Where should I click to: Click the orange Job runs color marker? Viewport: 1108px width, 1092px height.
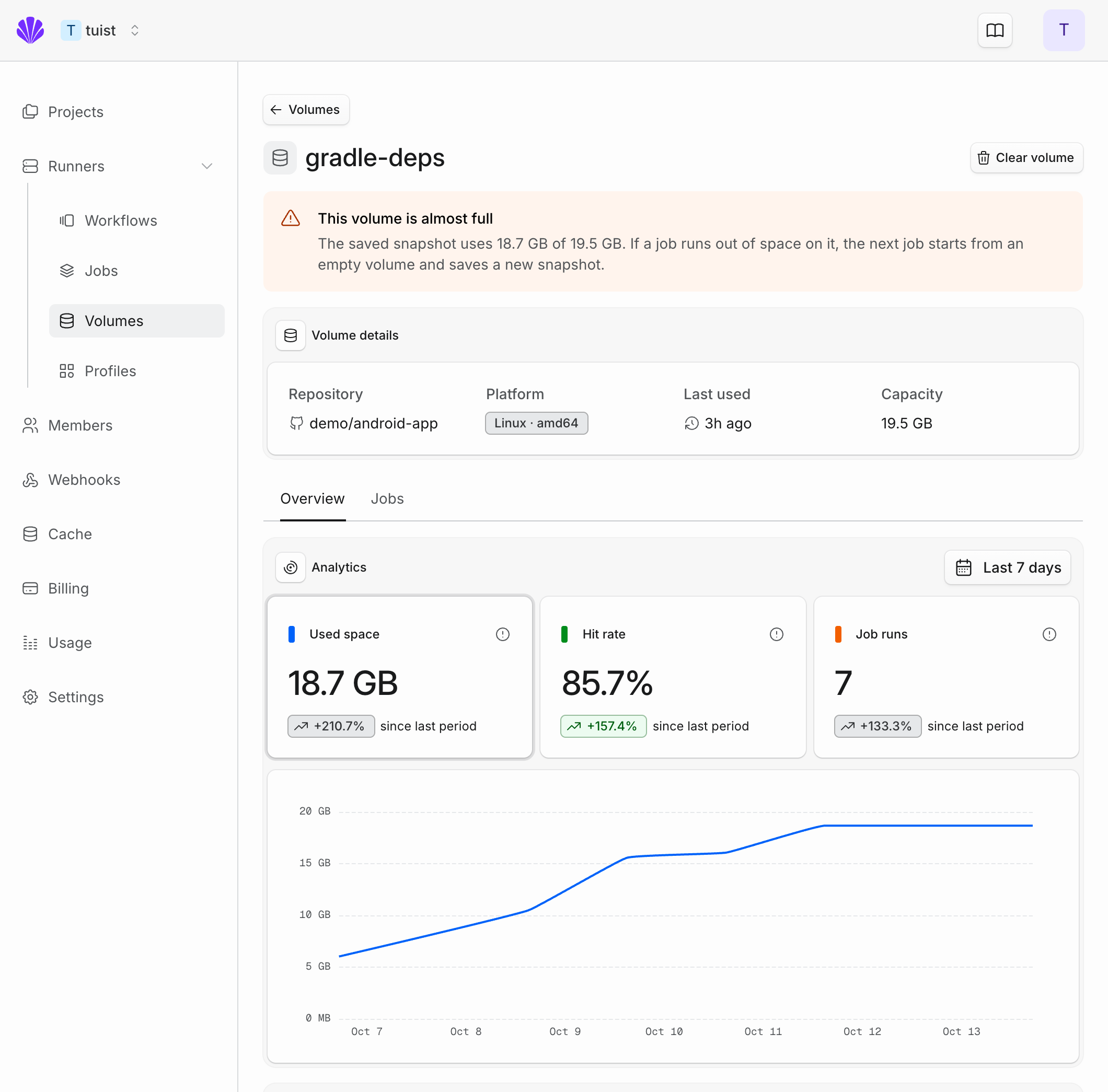coord(838,634)
